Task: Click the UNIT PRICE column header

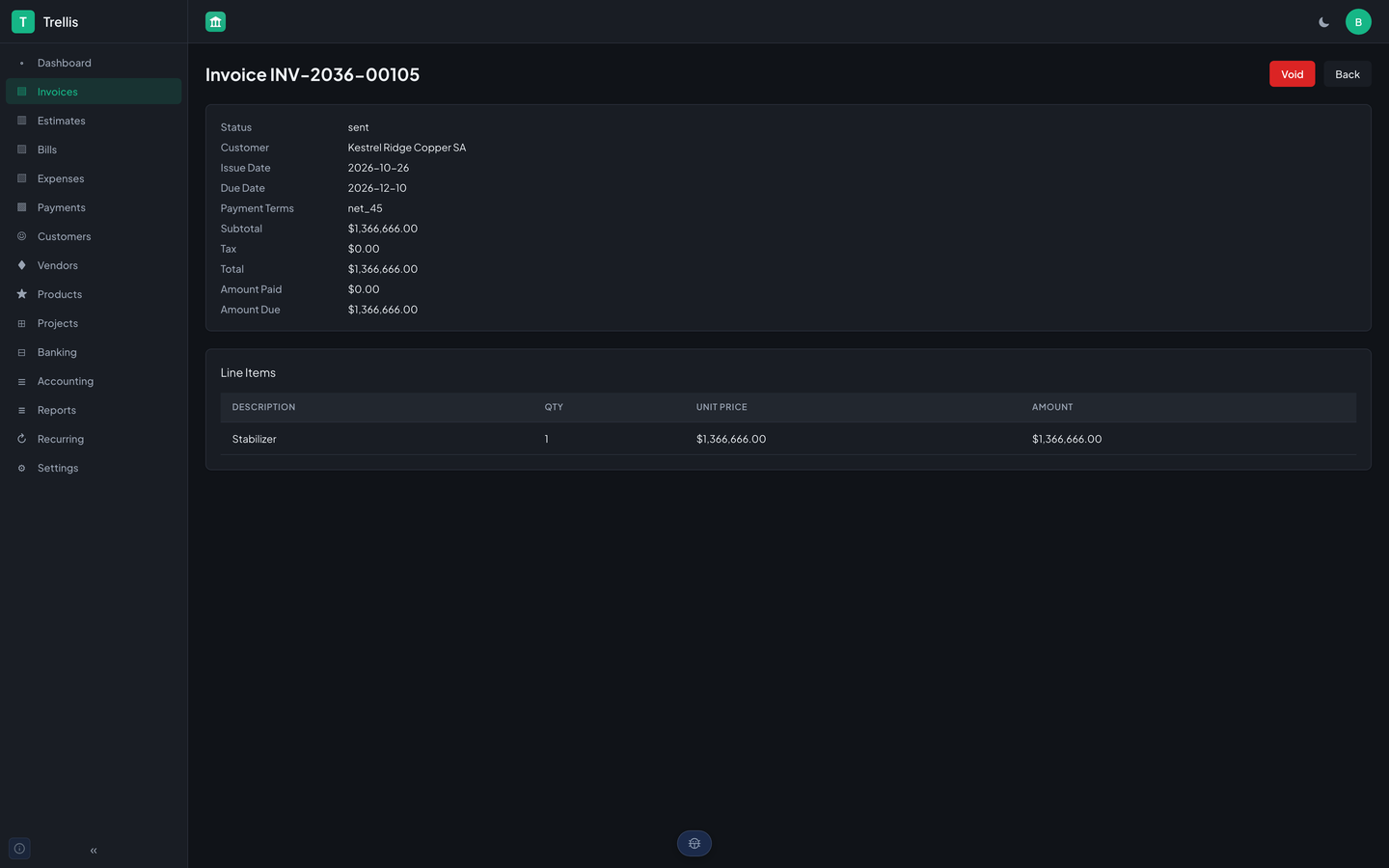Action: point(722,407)
